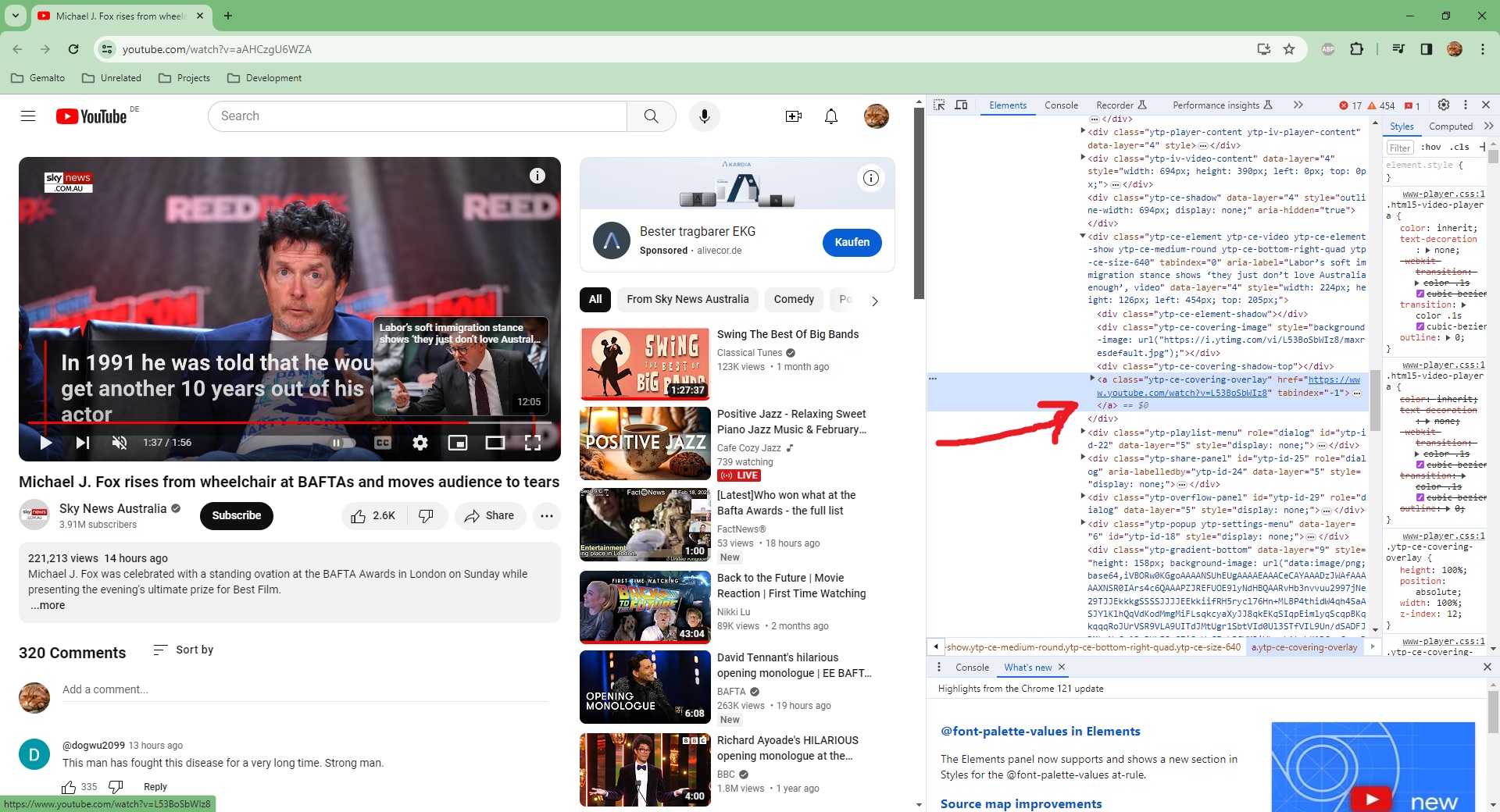Open the YouTube notifications bell

[x=831, y=116]
